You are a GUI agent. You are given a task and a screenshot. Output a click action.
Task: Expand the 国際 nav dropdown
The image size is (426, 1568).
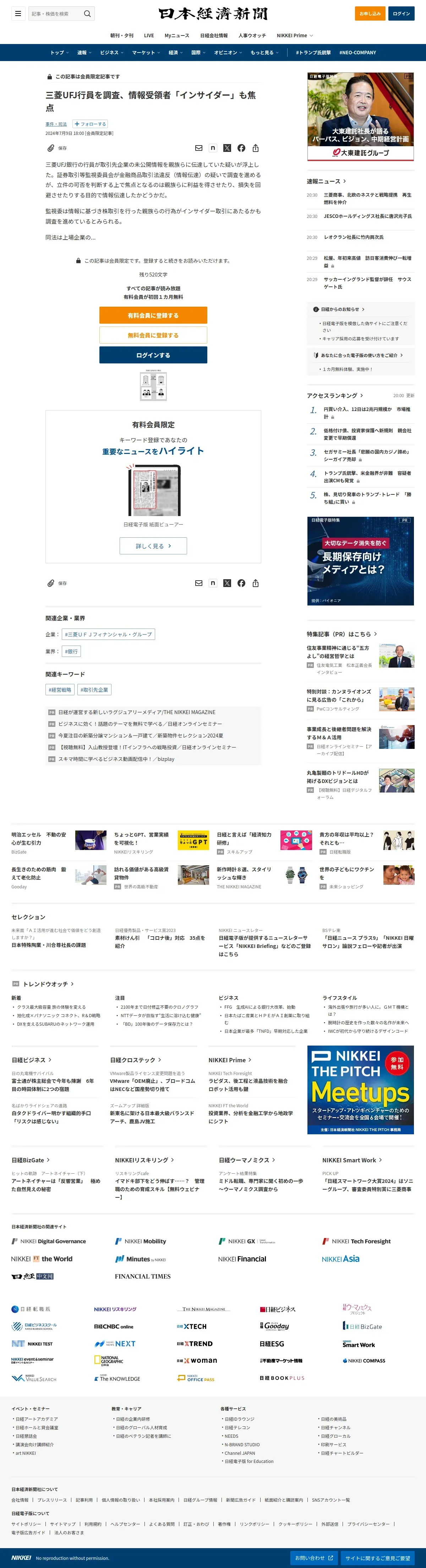click(x=198, y=52)
